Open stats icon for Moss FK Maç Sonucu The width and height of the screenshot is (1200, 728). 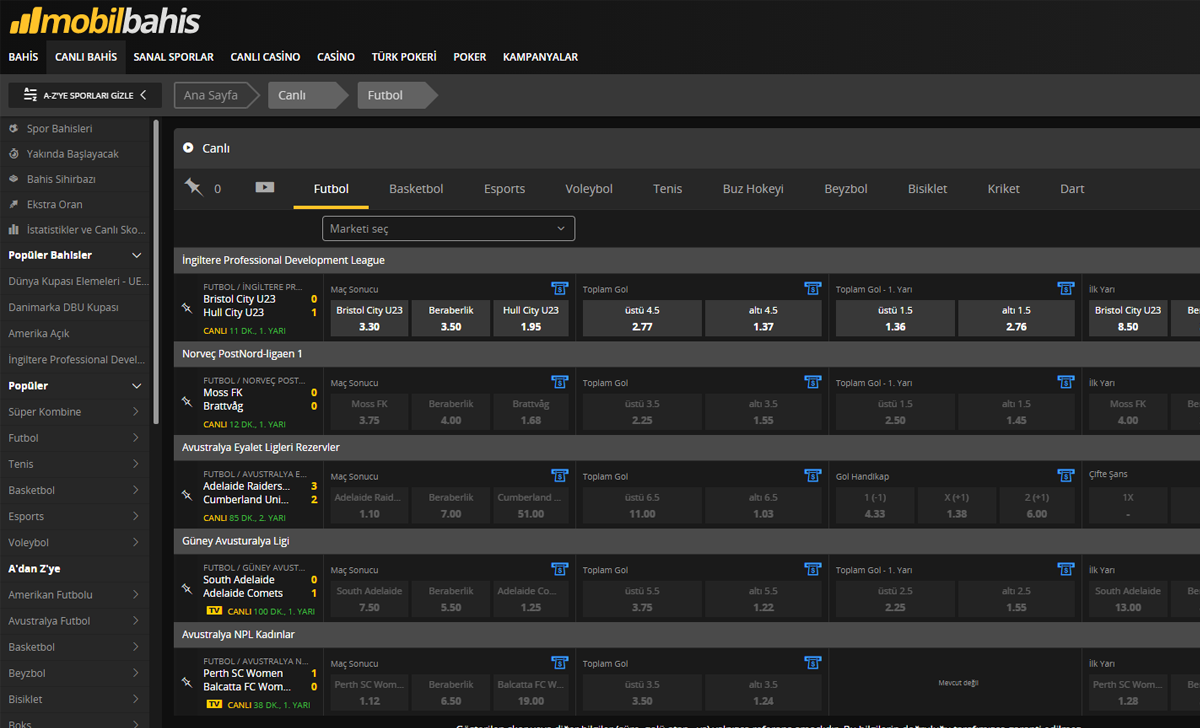[559, 382]
